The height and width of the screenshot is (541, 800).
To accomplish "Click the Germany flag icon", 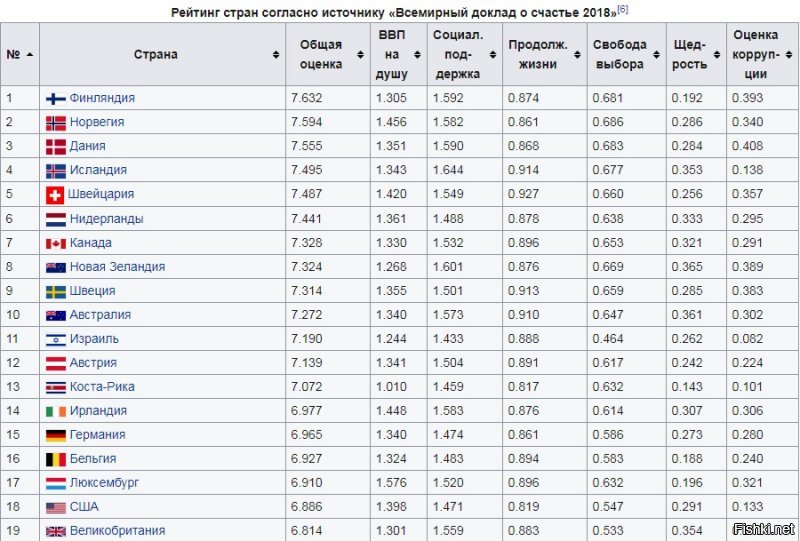I will pos(56,435).
